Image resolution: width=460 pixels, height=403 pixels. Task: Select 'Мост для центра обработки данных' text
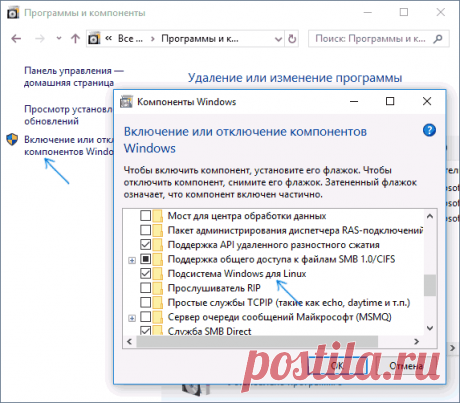click(247, 216)
